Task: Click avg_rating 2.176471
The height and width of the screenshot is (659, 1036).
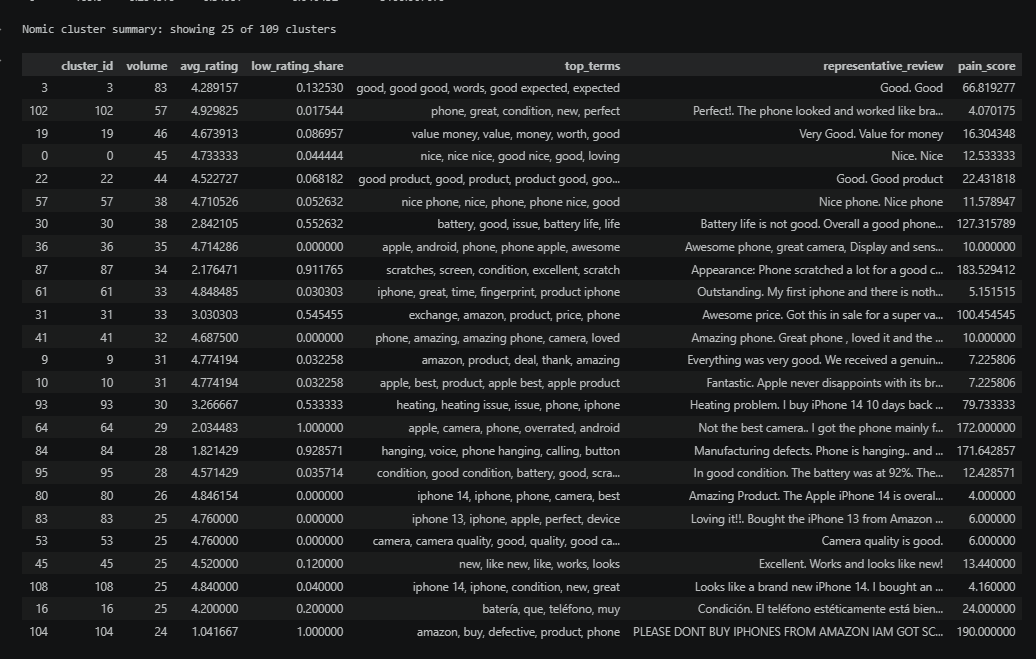Action: coord(214,270)
